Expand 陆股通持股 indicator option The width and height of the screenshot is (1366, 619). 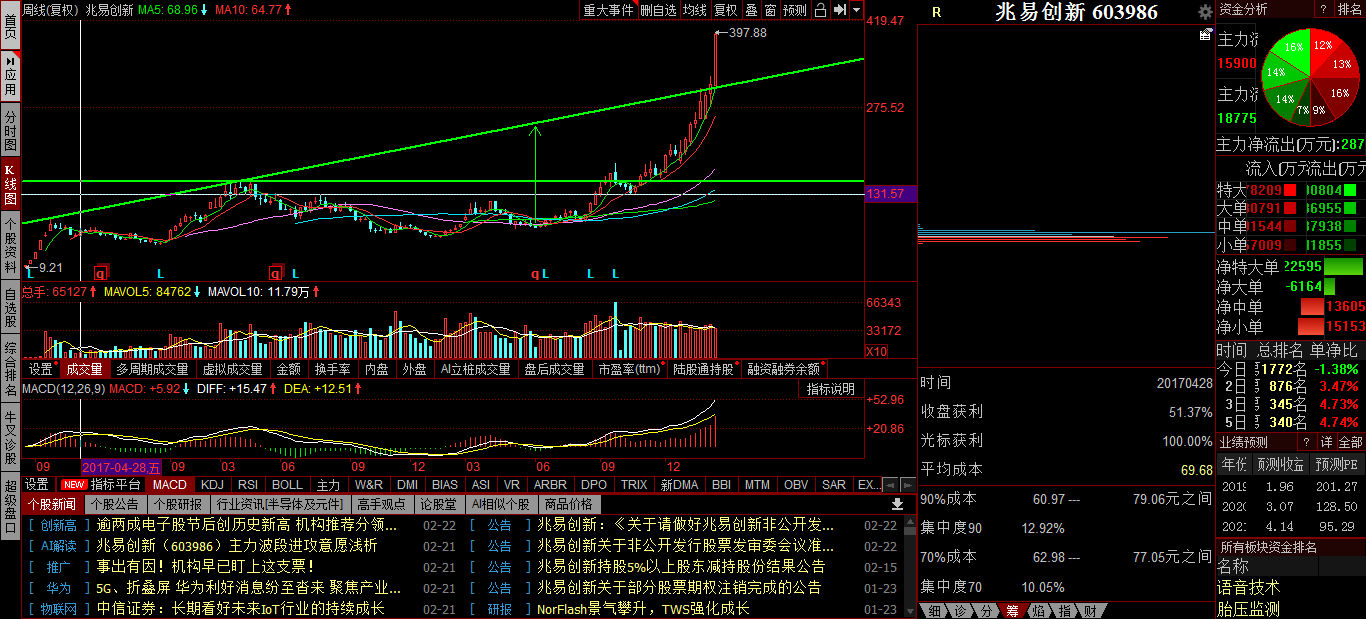click(704, 369)
